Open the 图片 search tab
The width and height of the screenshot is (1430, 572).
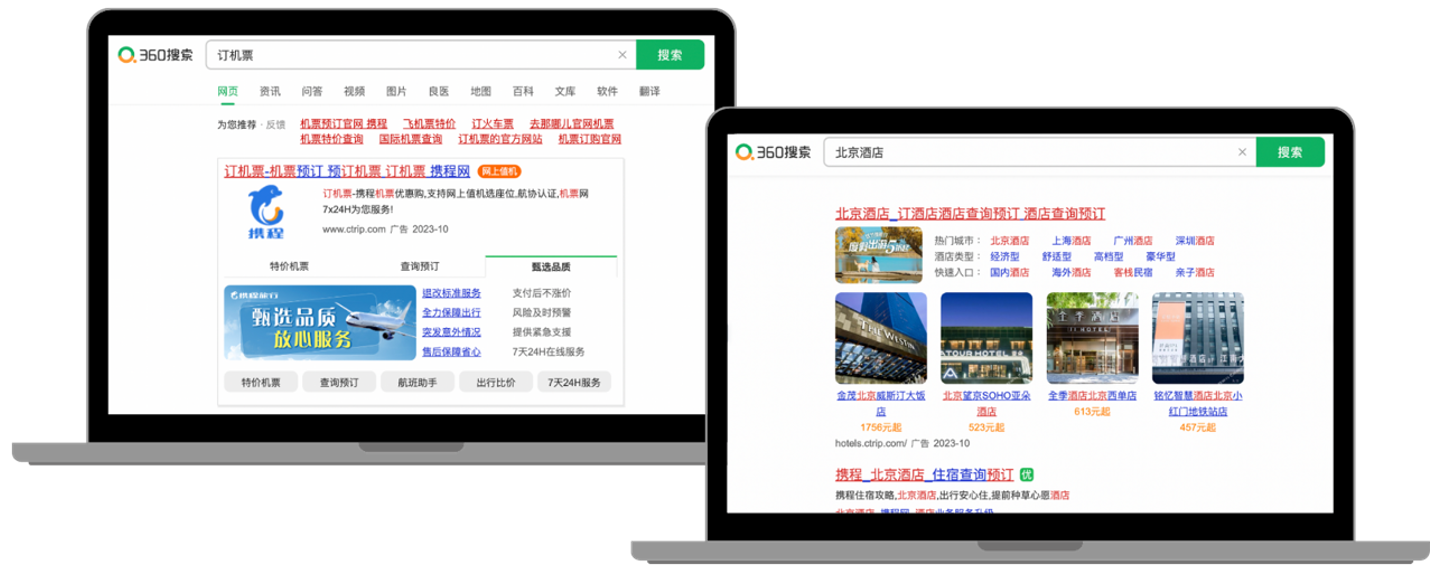pos(396,91)
